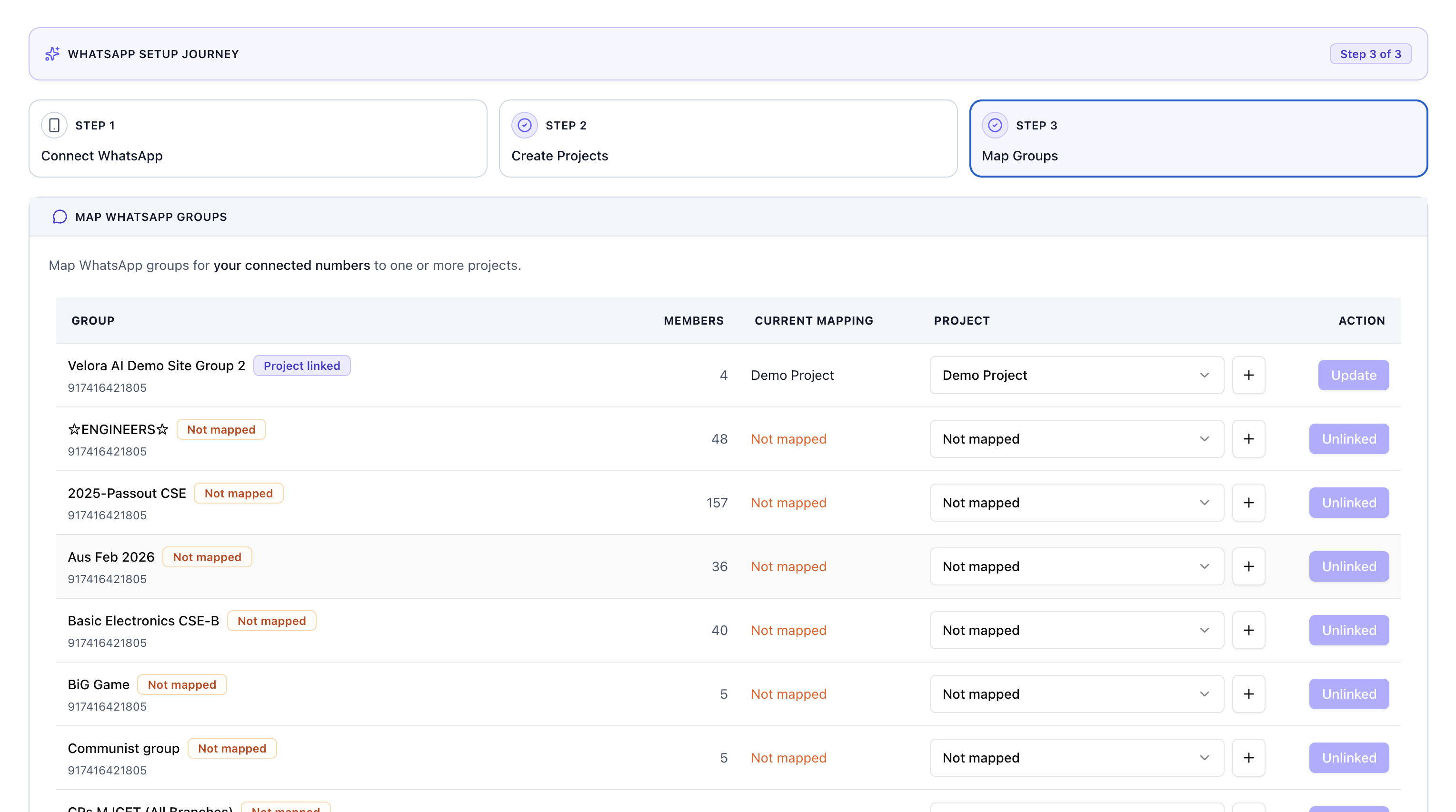Click Not mapped badge beside Aus Feb 2026
The width and height of the screenshot is (1456, 812).
click(207, 557)
